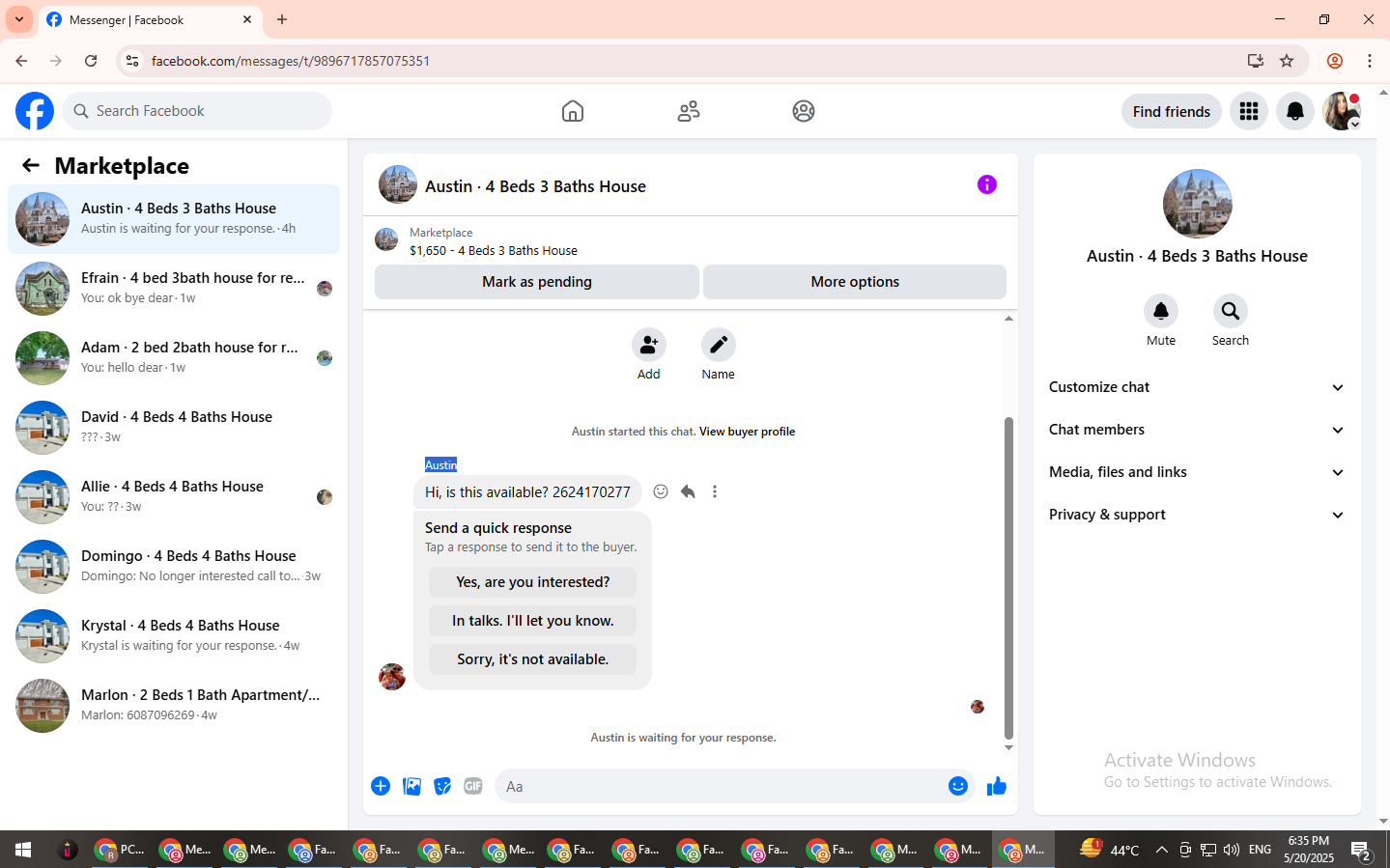Add people to the chat

tap(649, 345)
